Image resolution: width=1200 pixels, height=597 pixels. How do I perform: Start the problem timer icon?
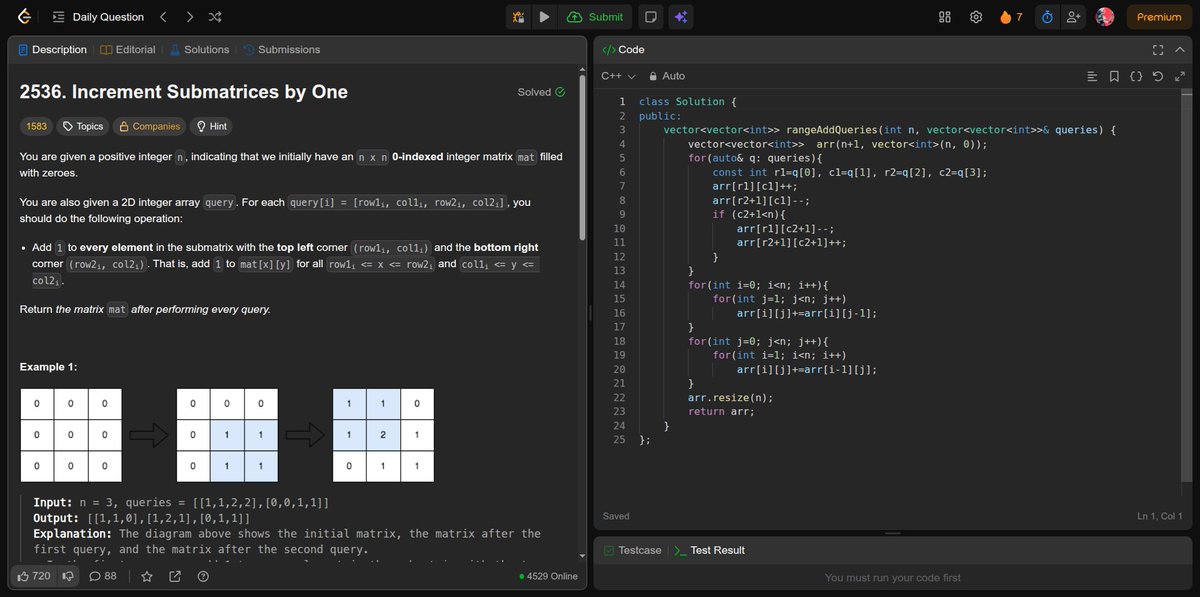1047,16
